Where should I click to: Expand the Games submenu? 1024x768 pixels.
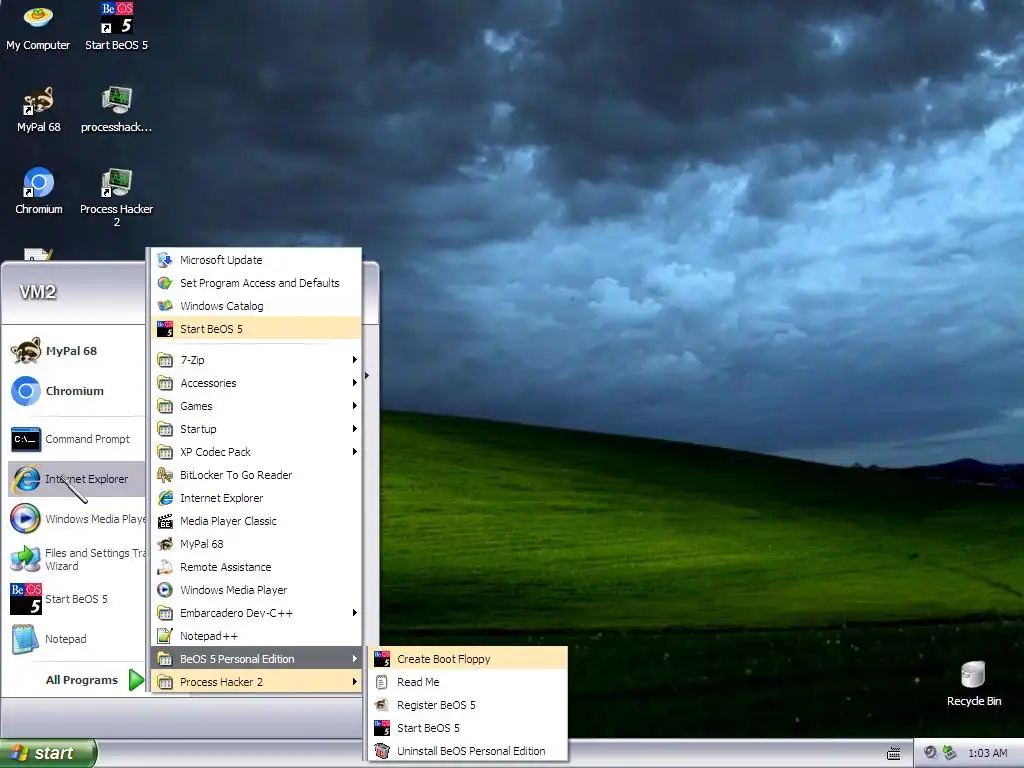pos(257,406)
